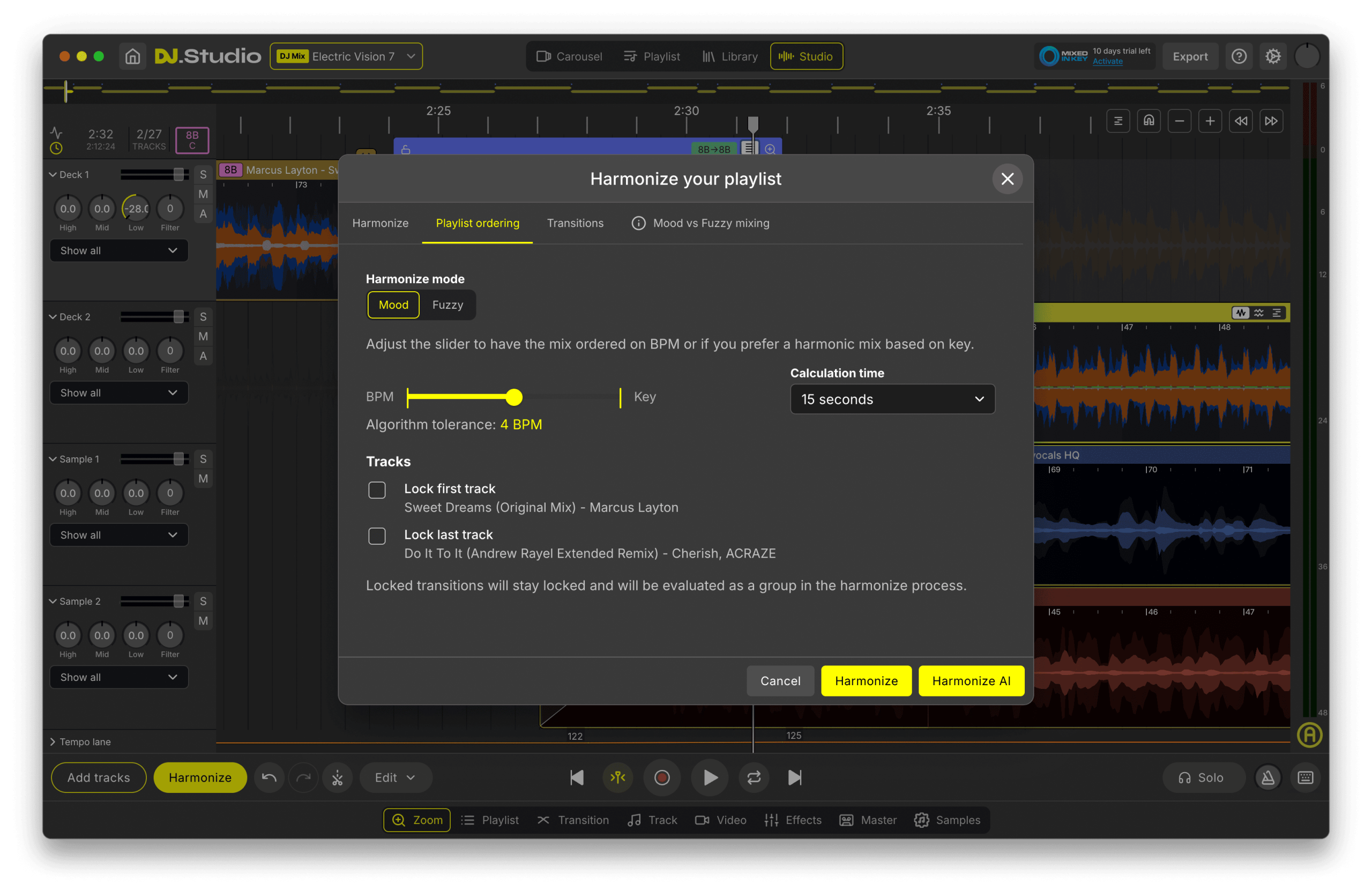The image size is (1372, 890).
Task: Click the metronome icon beside Solo
Action: (1267, 777)
